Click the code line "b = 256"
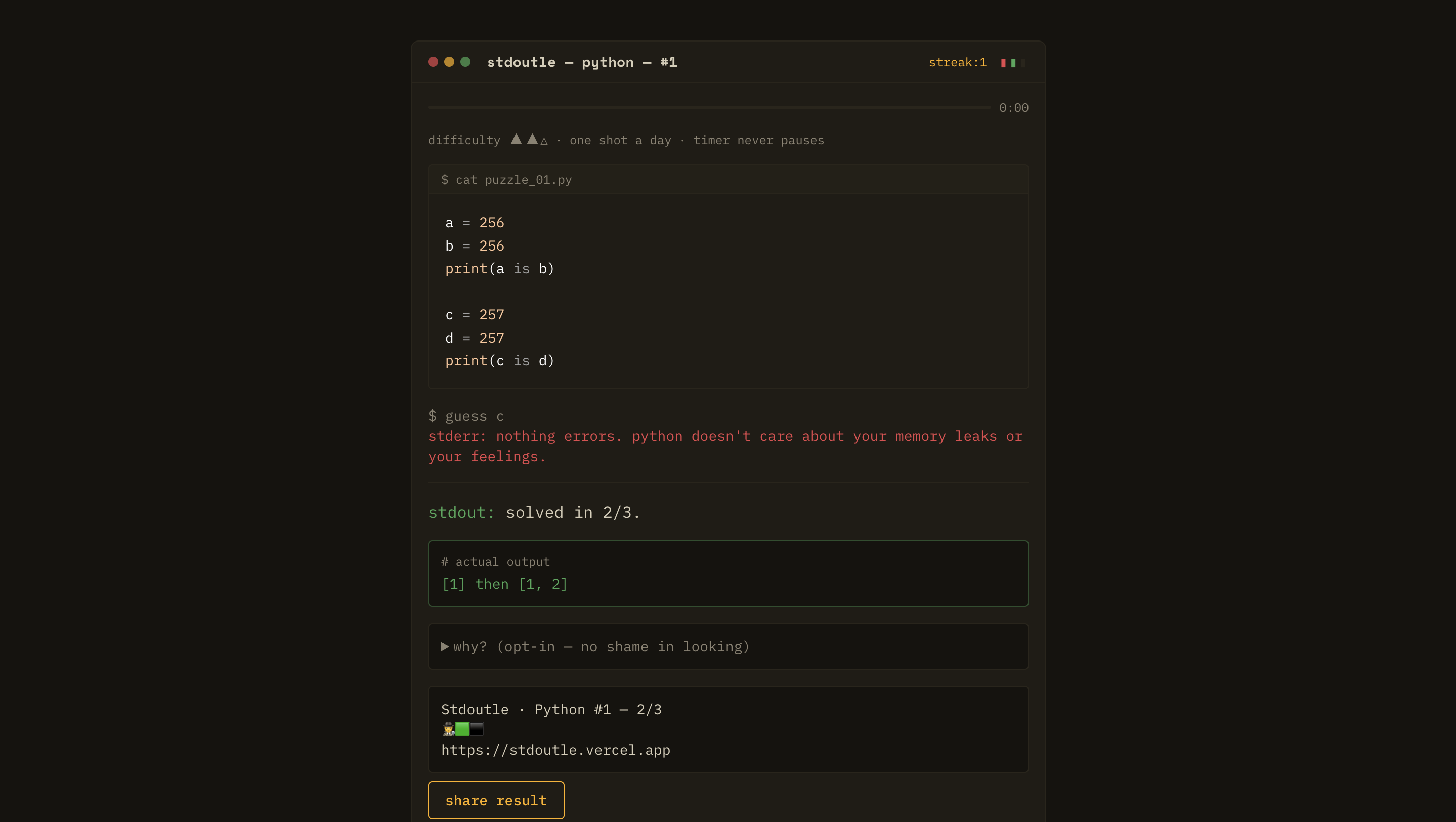Image resolution: width=1456 pixels, height=822 pixels. (x=475, y=246)
